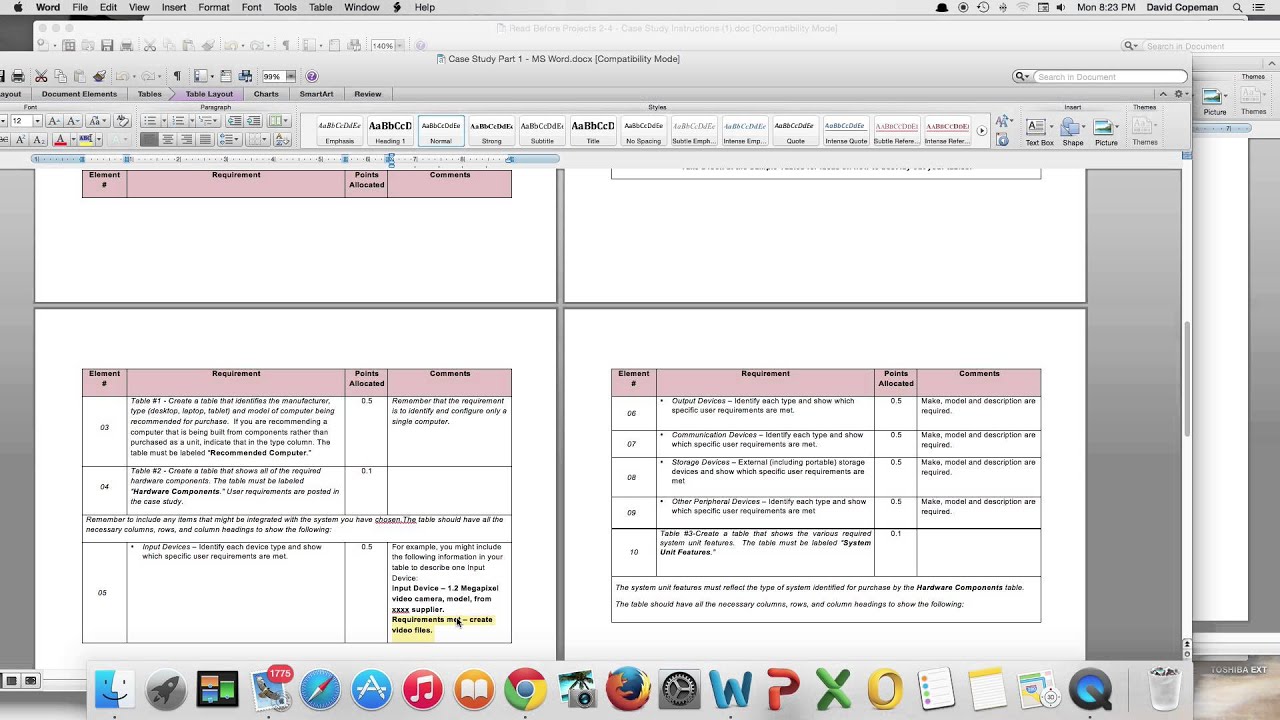
Task: Open the Change Case Aa dropdown
Action: click(x=98, y=120)
